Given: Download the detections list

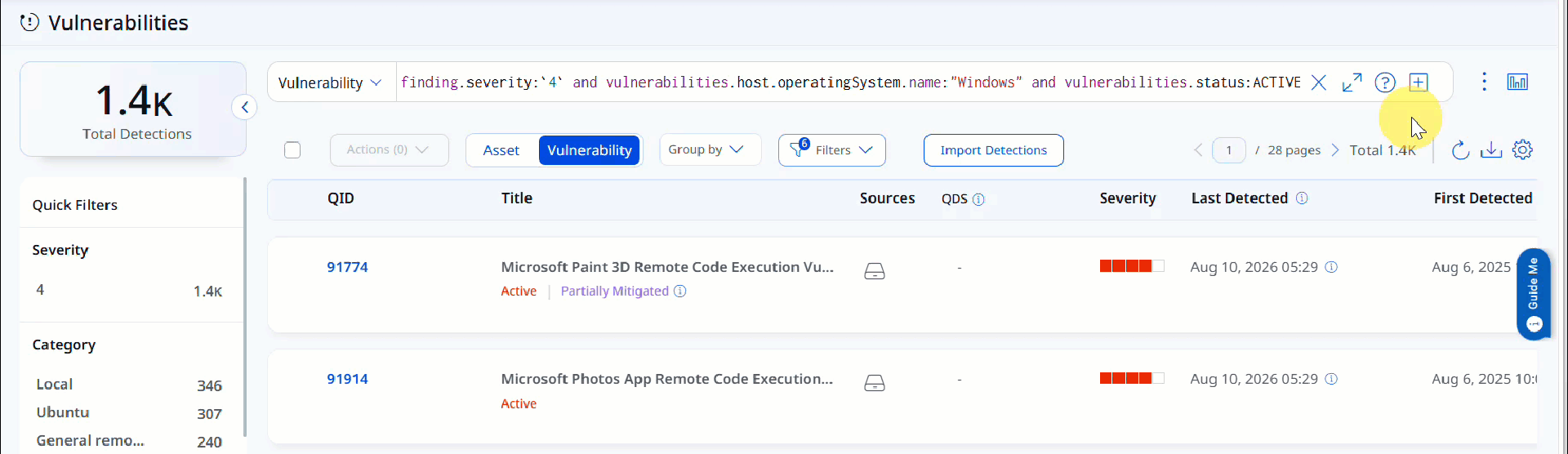Looking at the screenshot, I should pyautogui.click(x=1491, y=150).
